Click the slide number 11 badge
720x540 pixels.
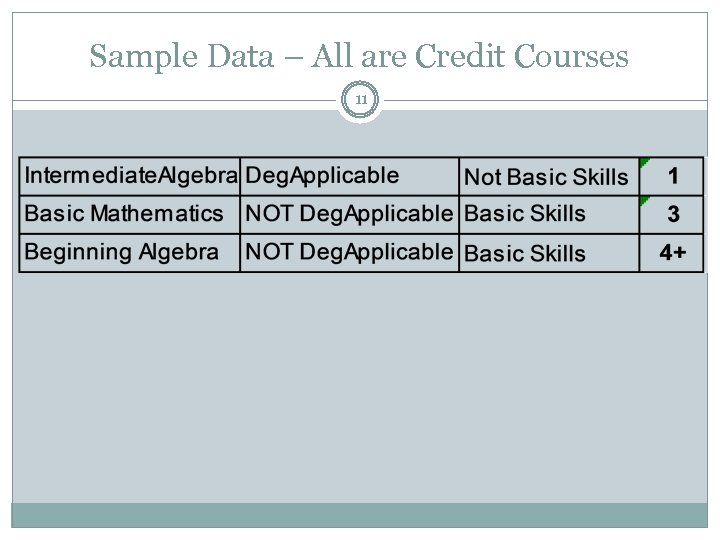click(360, 100)
